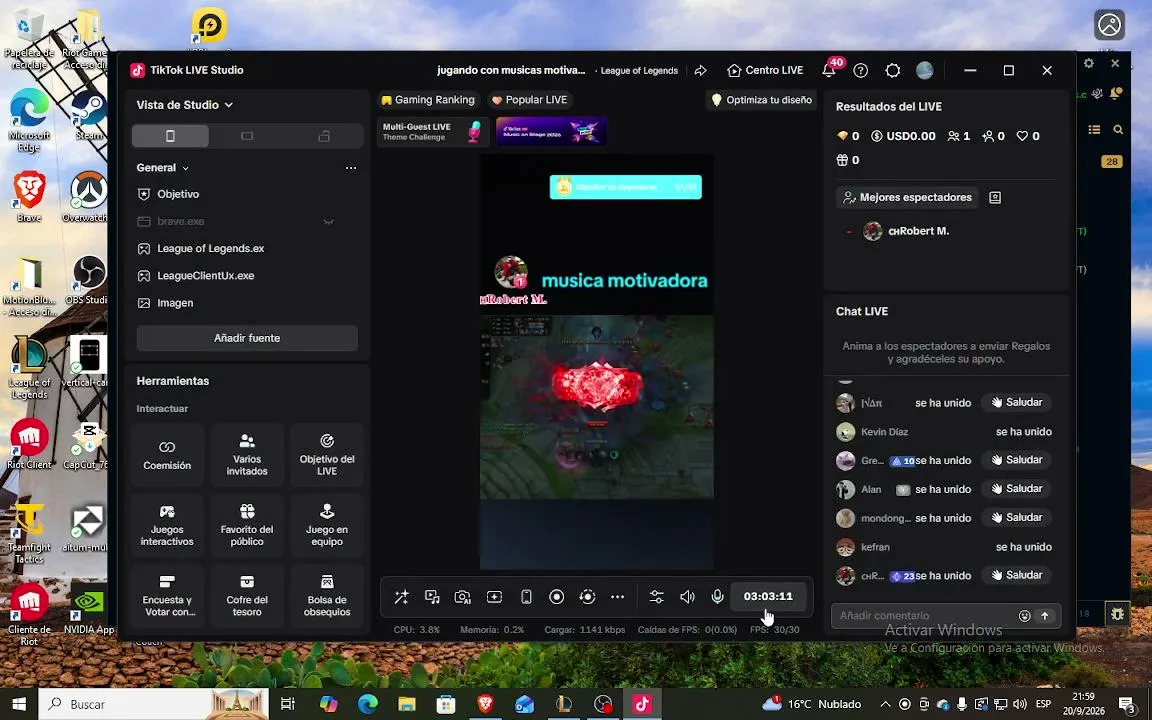Open the Popular LIVE tab

pos(529,99)
